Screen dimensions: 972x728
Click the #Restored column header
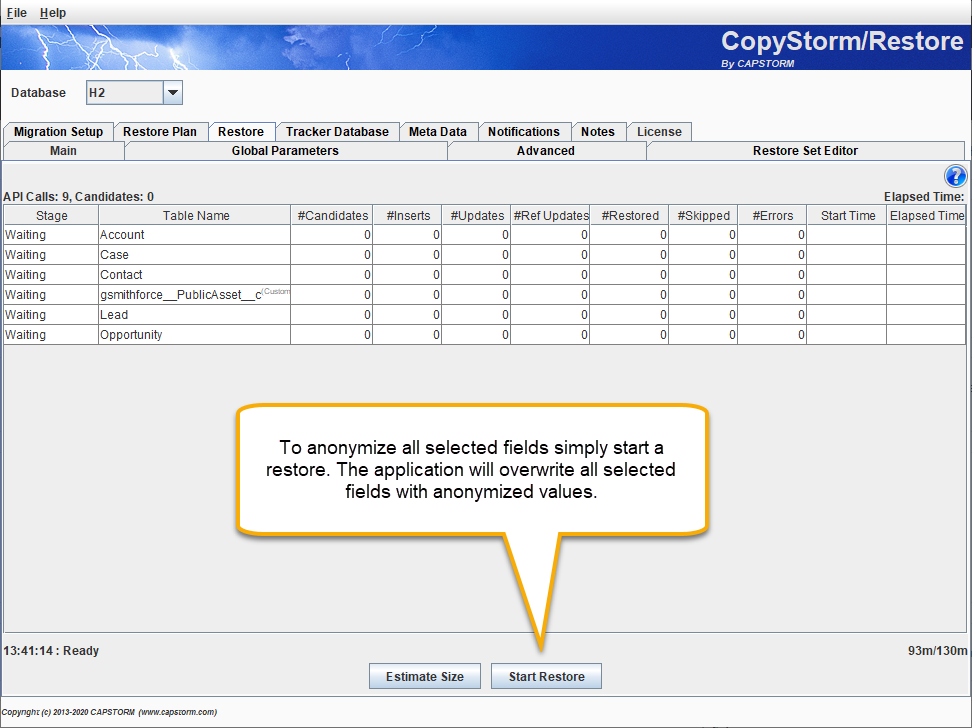coord(629,215)
